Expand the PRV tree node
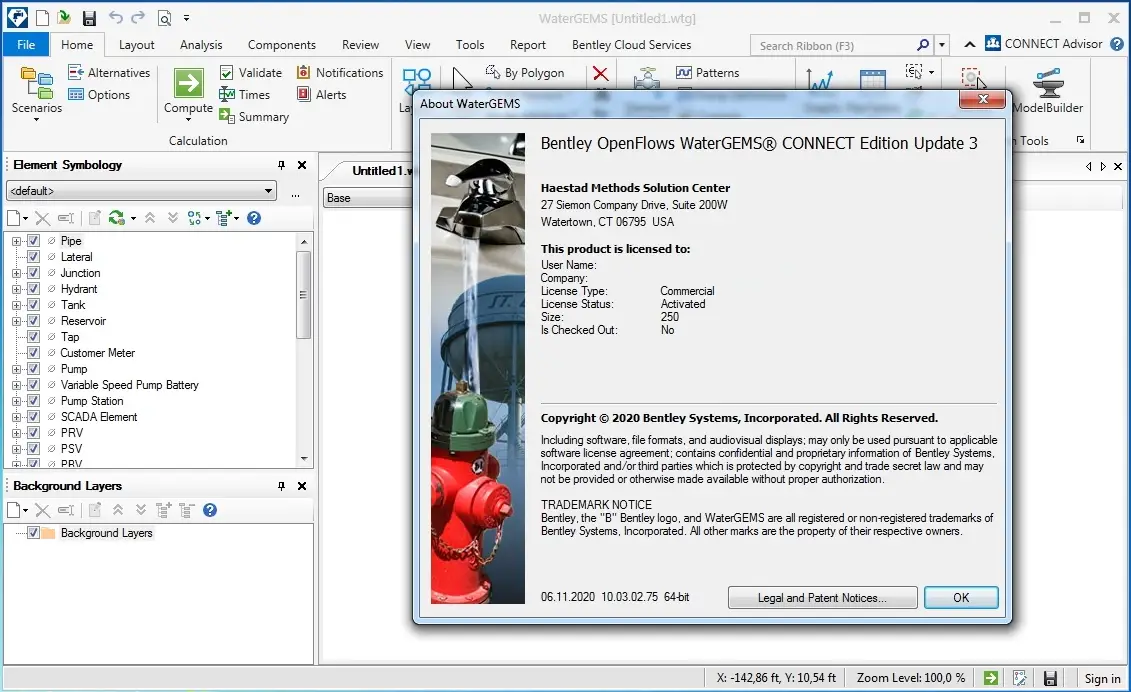This screenshot has width=1131, height=692. click(17, 432)
